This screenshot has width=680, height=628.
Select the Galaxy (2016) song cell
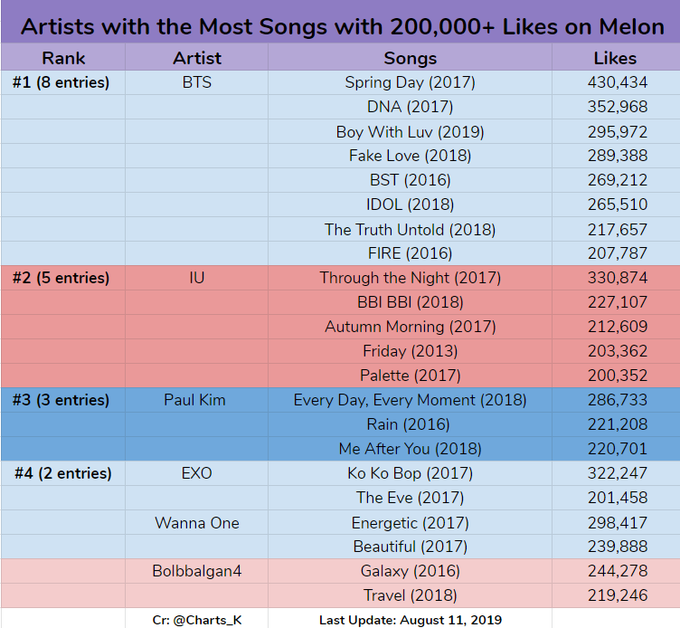pyautogui.click(x=410, y=571)
